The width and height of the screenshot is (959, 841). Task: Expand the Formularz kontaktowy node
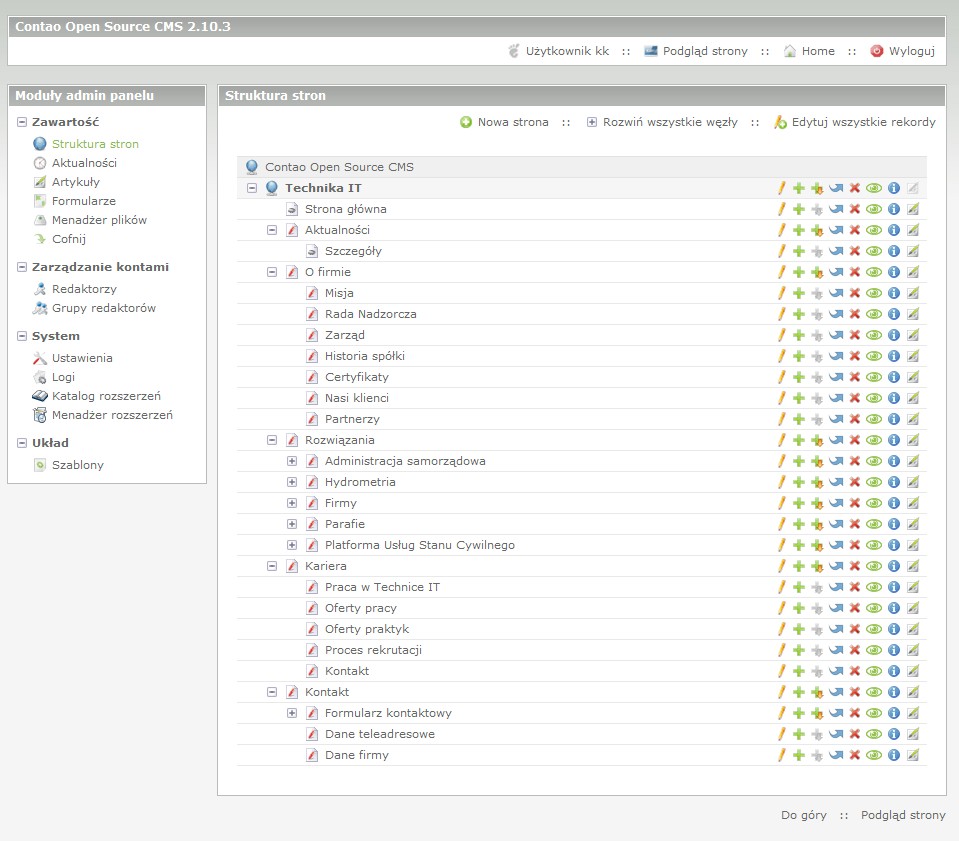292,713
